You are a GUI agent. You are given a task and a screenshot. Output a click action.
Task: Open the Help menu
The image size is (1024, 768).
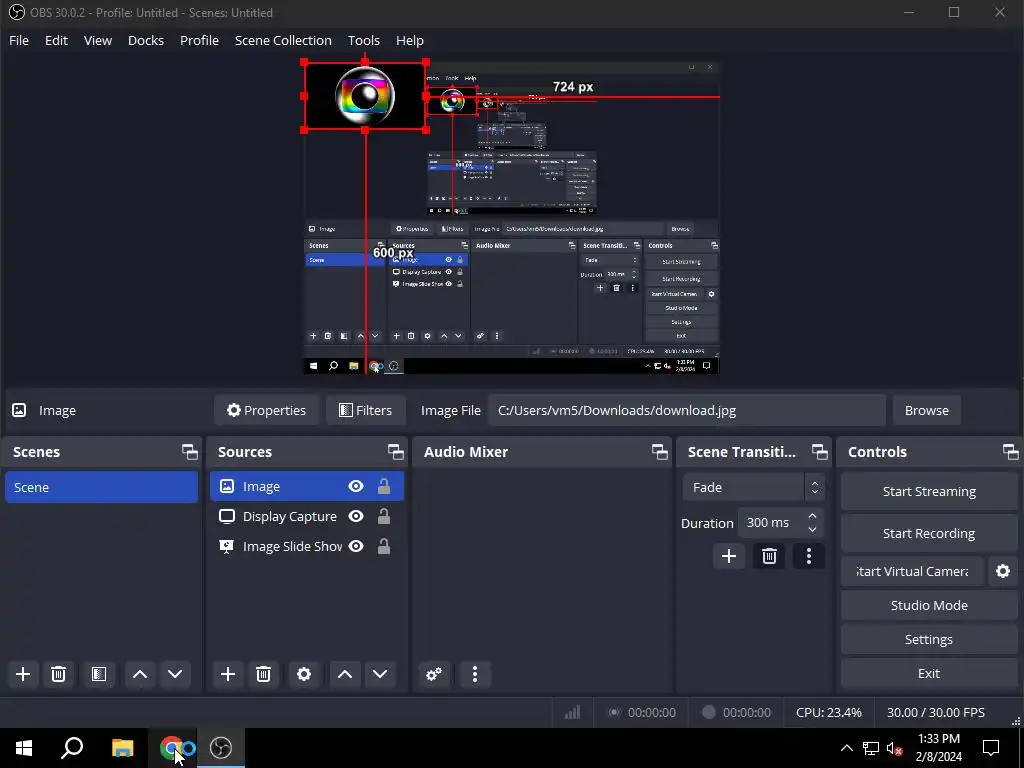(x=409, y=40)
